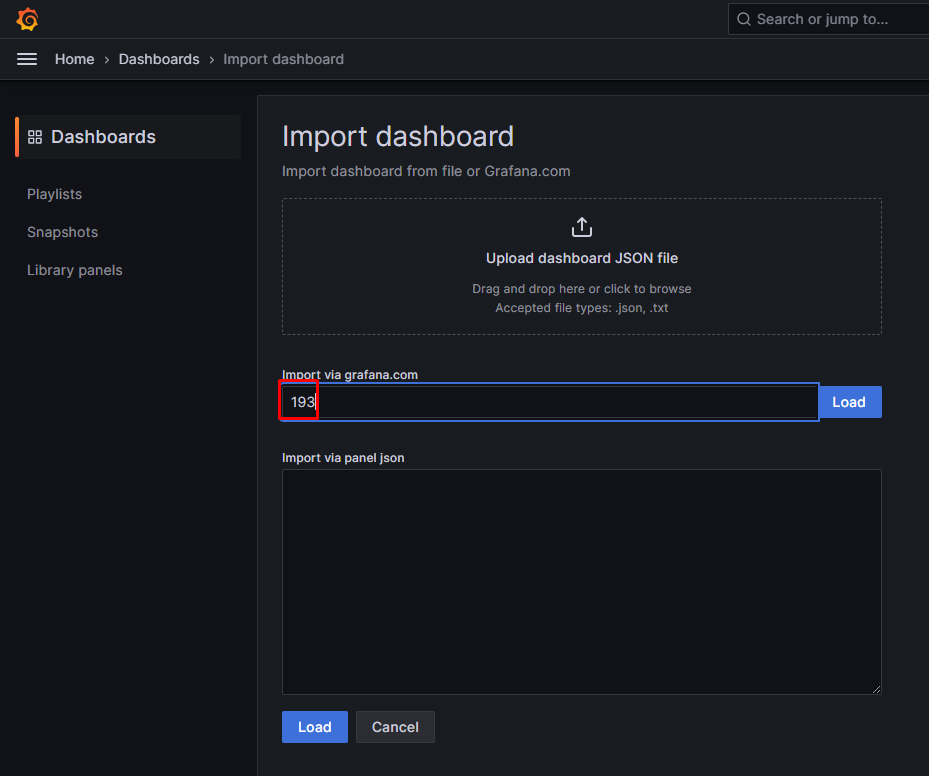
Task: Click the search magnifier icon
Action: click(744, 19)
